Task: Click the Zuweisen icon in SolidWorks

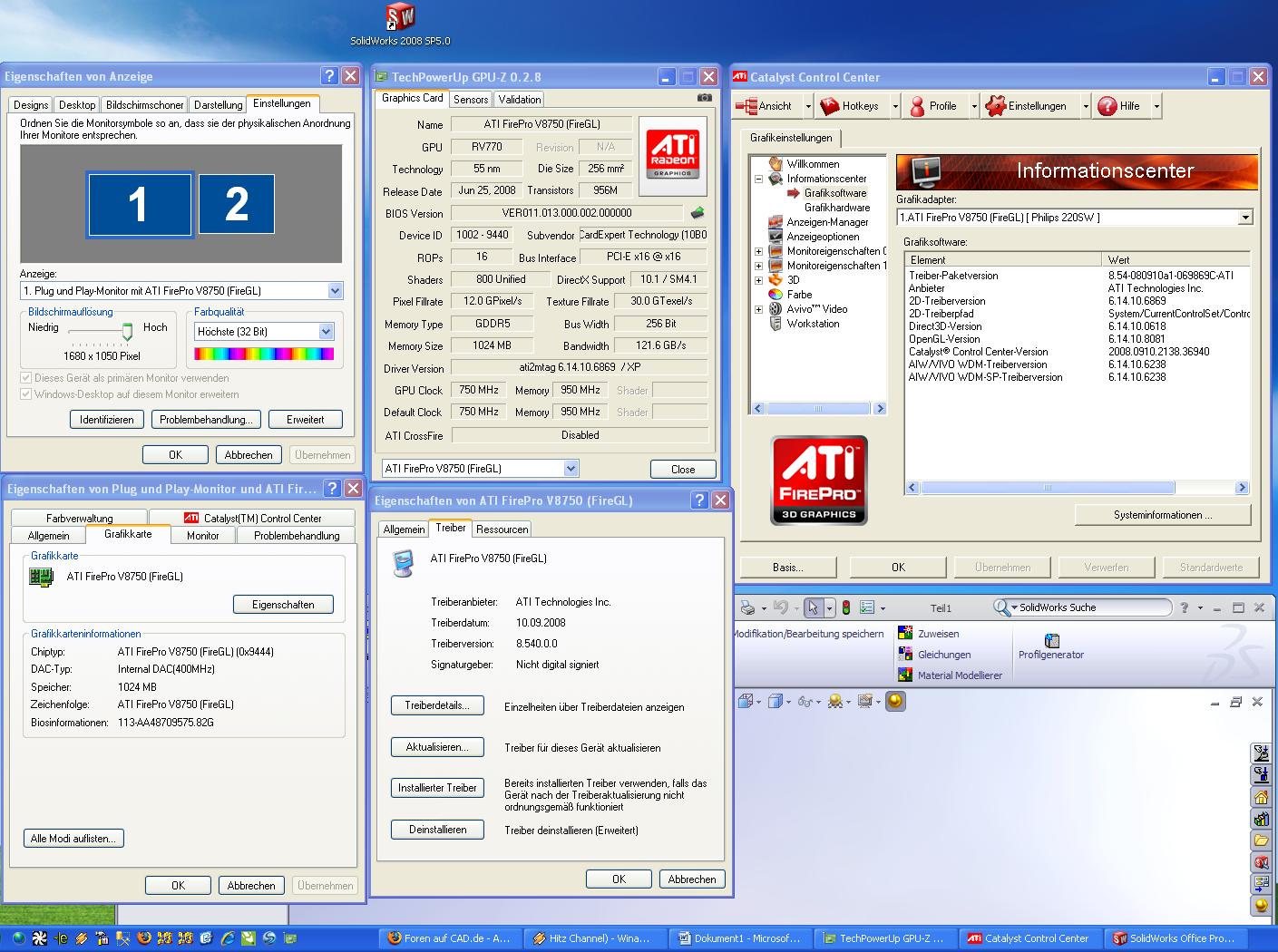Action: coord(905,633)
